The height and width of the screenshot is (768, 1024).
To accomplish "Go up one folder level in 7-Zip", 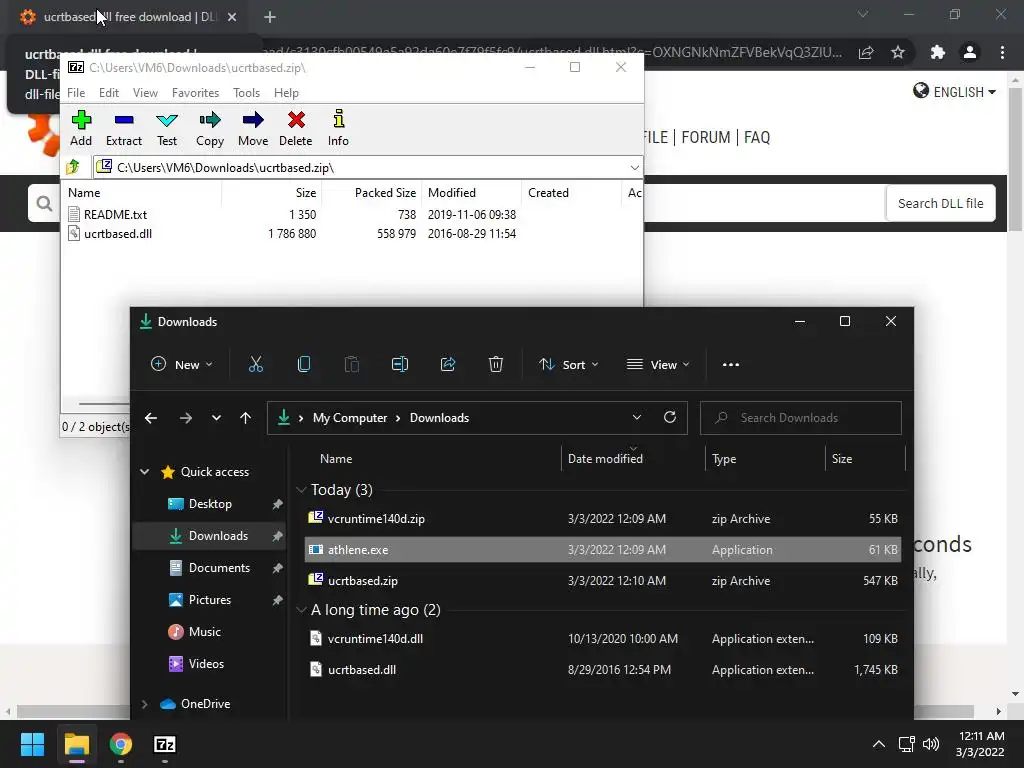I will click(x=73, y=167).
